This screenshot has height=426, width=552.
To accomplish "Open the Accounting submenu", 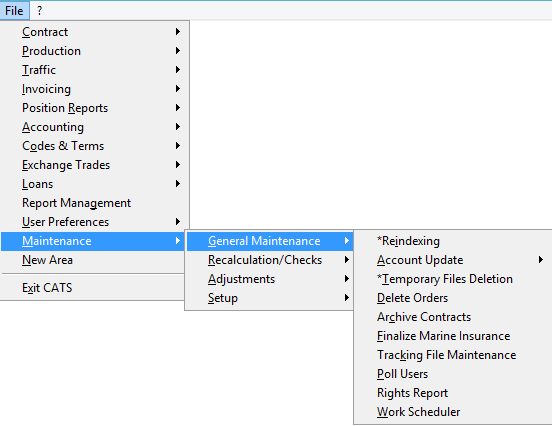I will click(x=94, y=127).
